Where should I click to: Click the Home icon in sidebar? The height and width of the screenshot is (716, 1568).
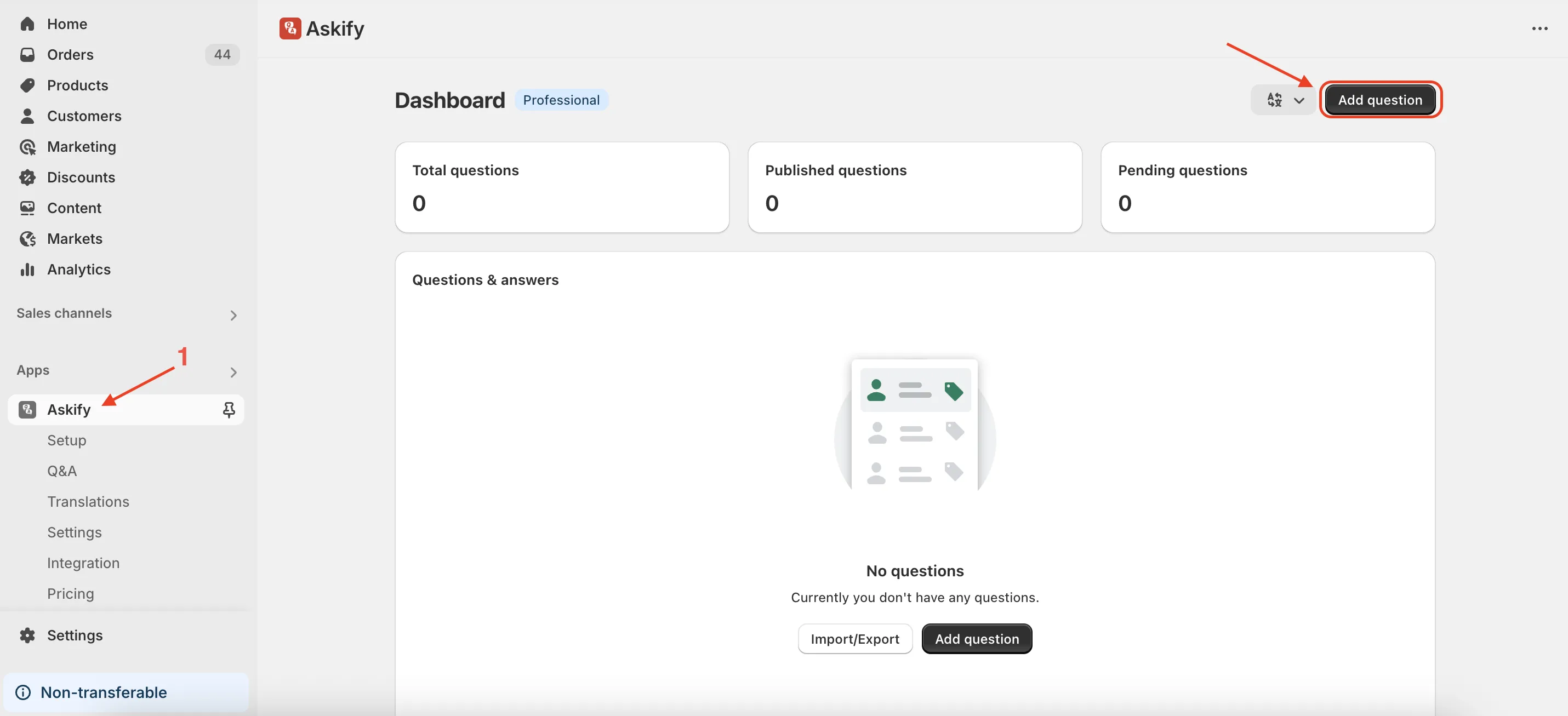(x=27, y=24)
